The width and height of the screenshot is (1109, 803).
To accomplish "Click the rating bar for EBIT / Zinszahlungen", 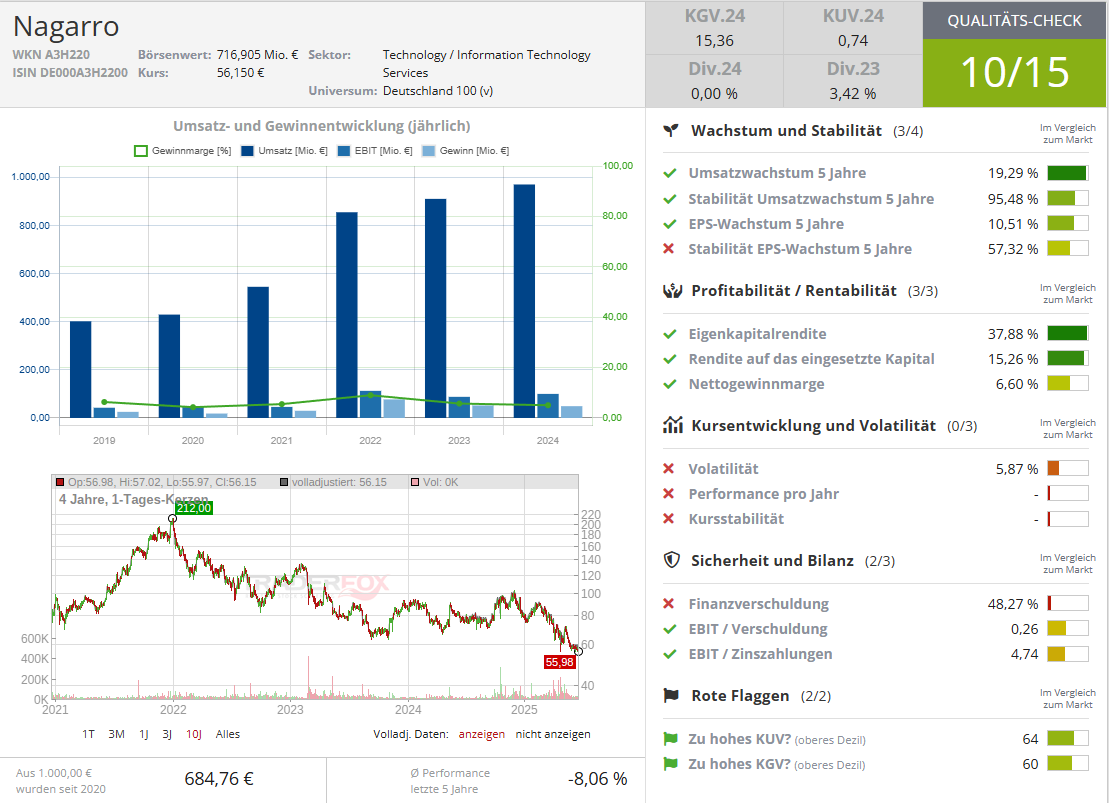I will click(1067, 654).
